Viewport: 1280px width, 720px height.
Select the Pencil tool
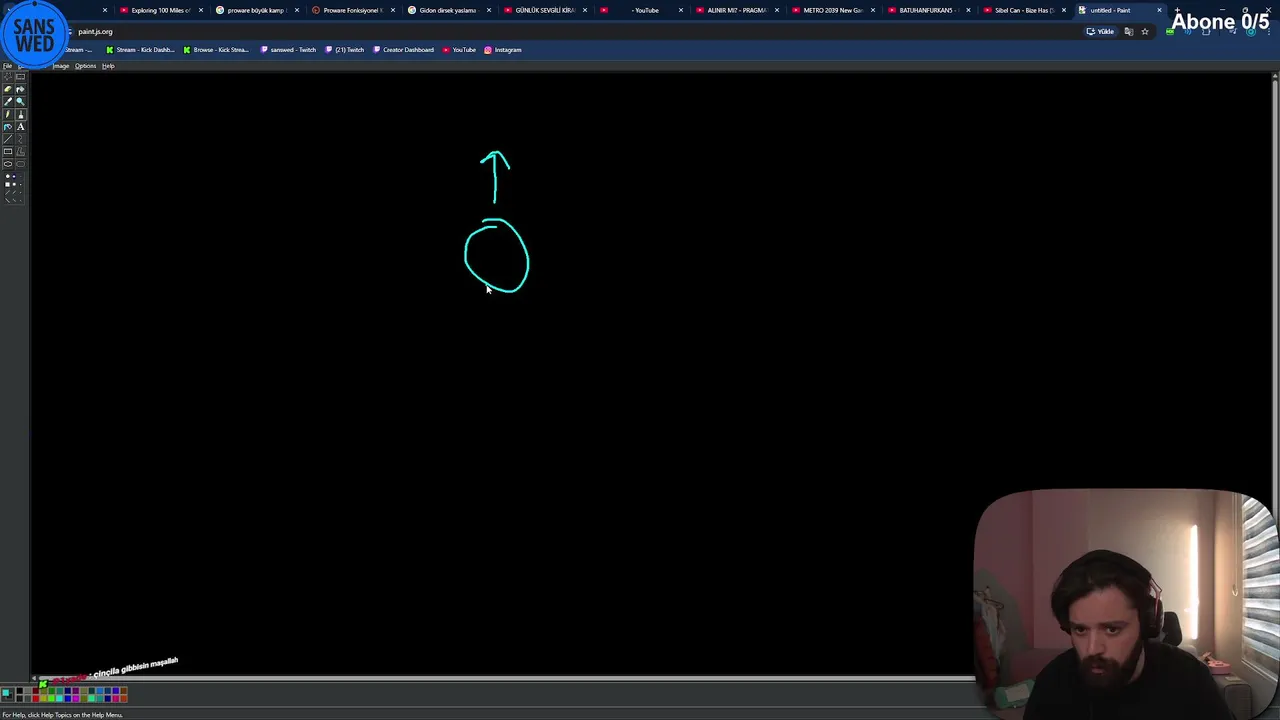(x=8, y=114)
